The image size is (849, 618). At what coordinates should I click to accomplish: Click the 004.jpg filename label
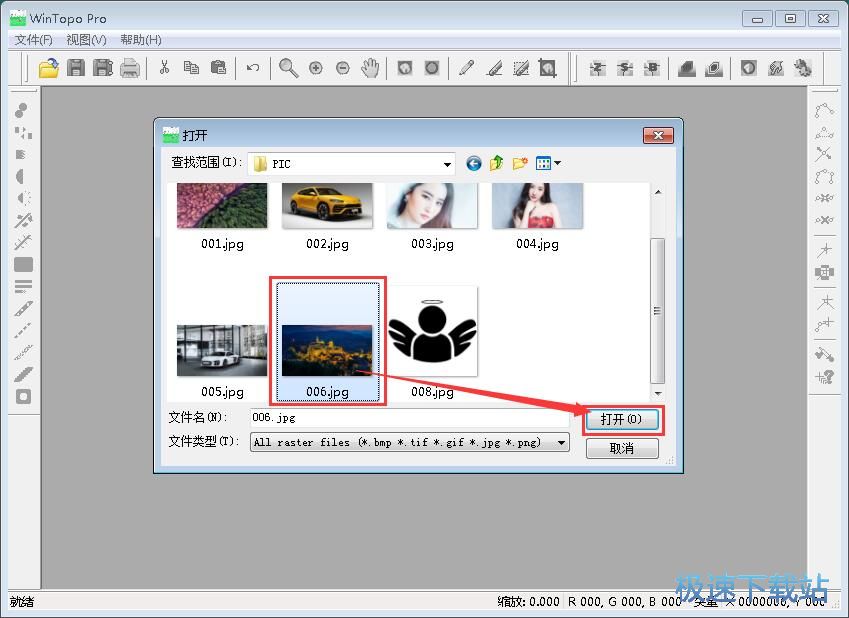[x=537, y=244]
